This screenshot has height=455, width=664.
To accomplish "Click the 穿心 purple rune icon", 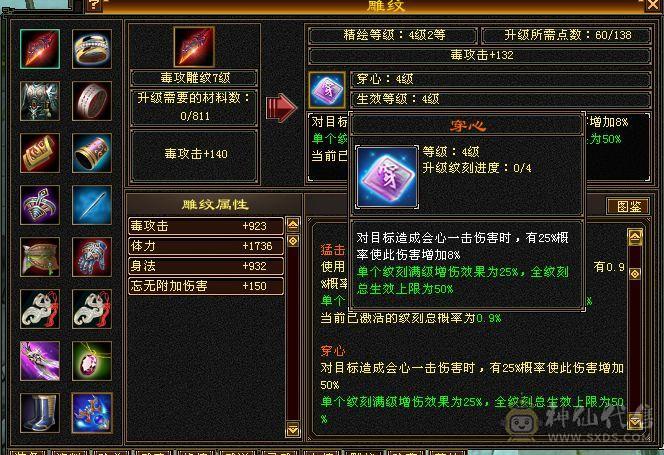I will click(x=326, y=90).
